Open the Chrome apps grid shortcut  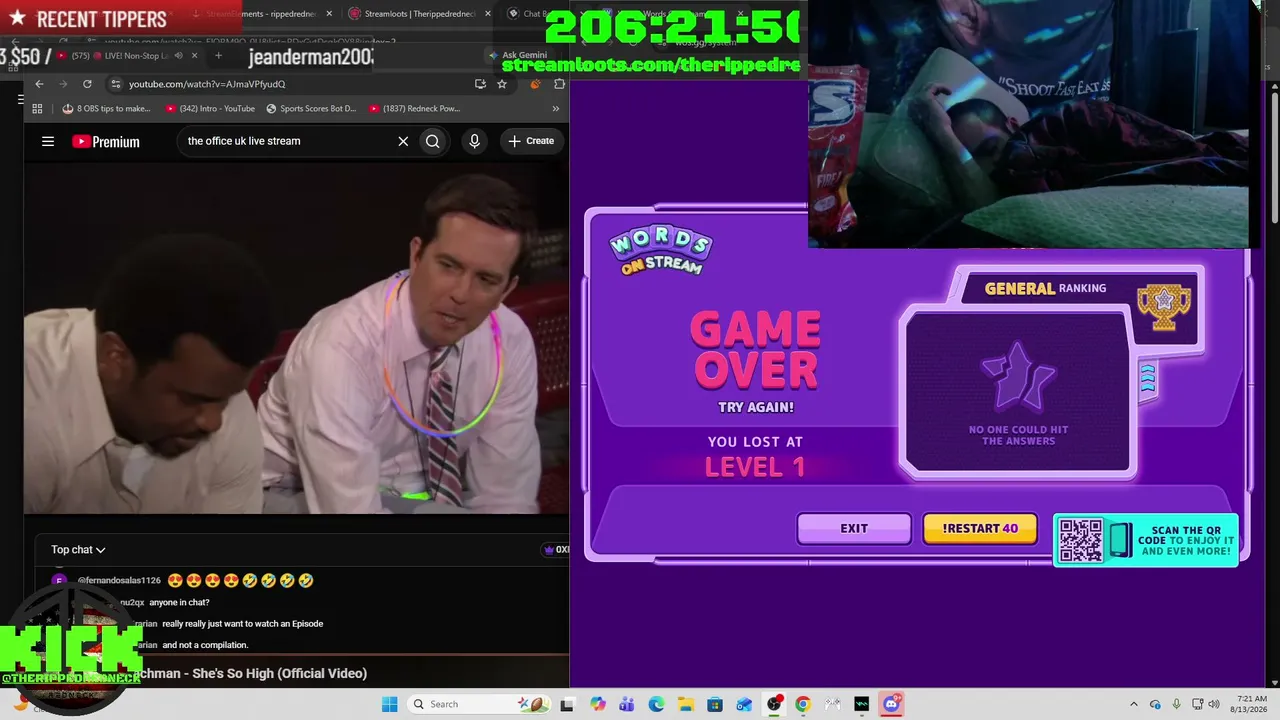point(38,108)
